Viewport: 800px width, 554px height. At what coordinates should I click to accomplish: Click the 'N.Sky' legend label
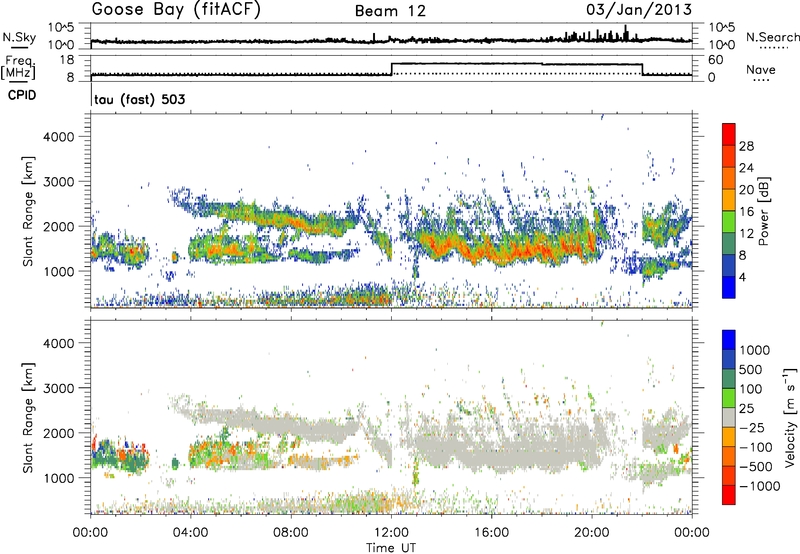(19, 37)
